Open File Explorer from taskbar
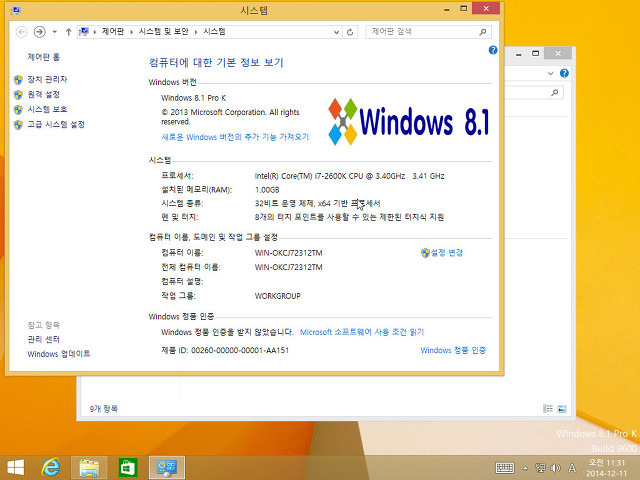The height and width of the screenshot is (480, 640). (89, 467)
